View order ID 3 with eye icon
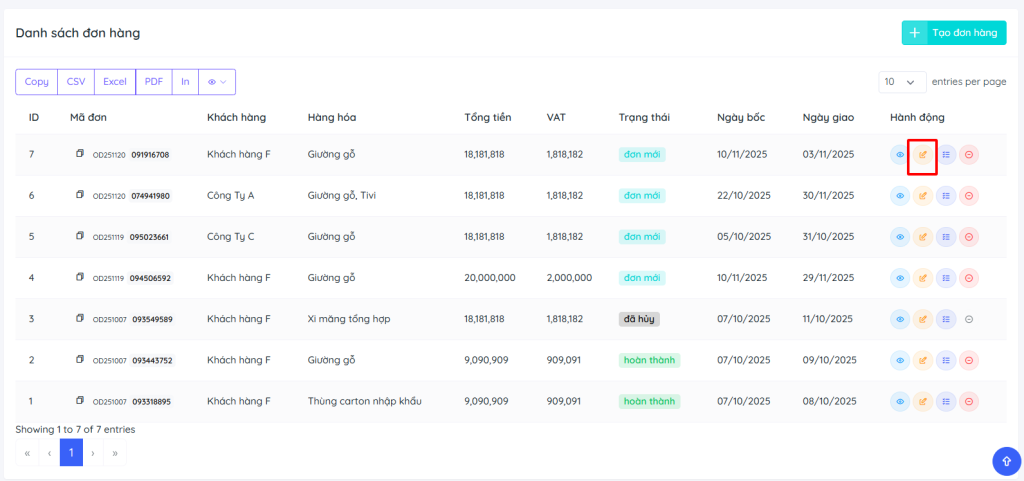The image size is (1024, 481). tap(899, 319)
